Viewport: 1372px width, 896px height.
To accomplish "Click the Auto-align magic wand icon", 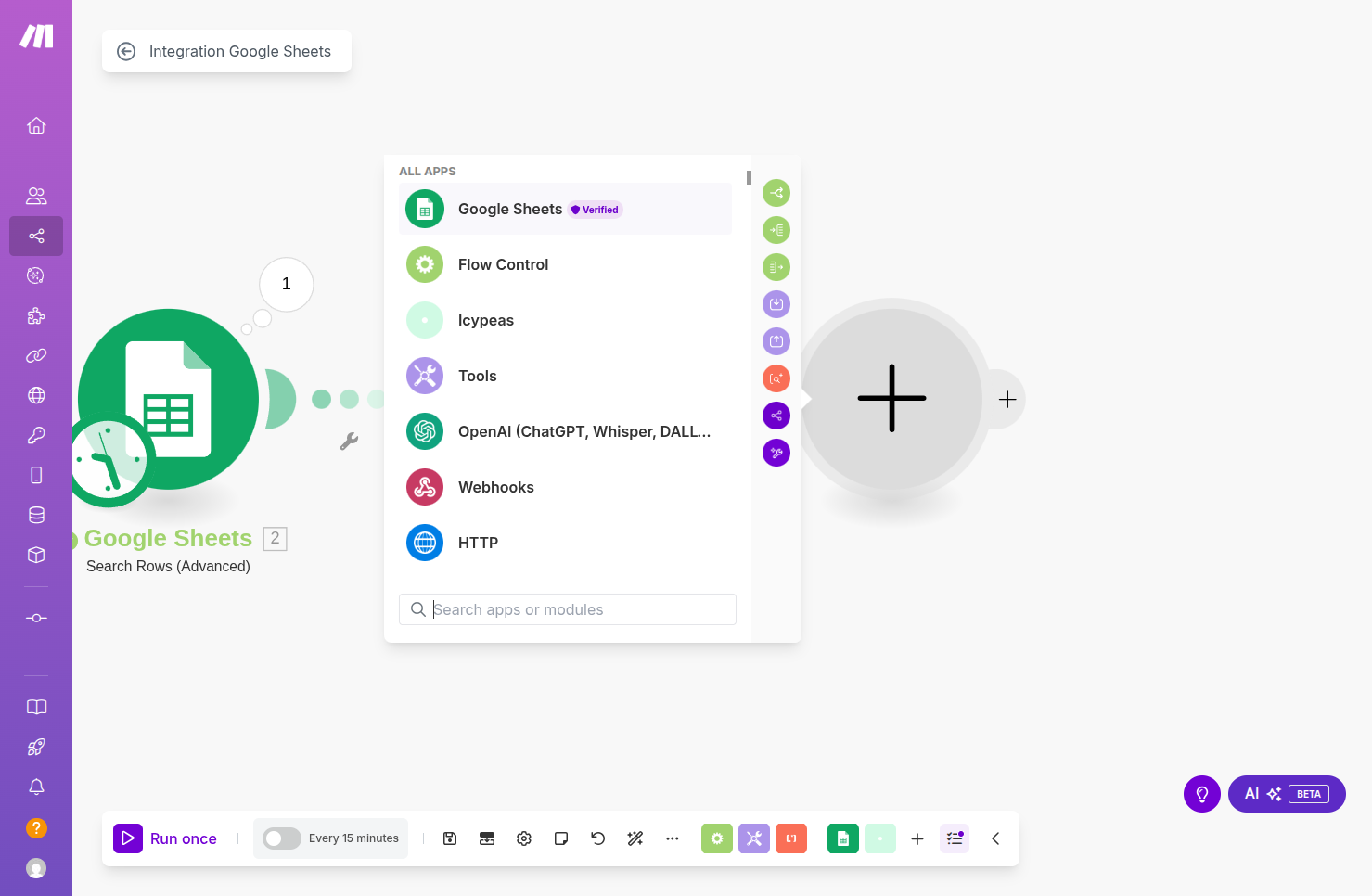I will tap(635, 838).
